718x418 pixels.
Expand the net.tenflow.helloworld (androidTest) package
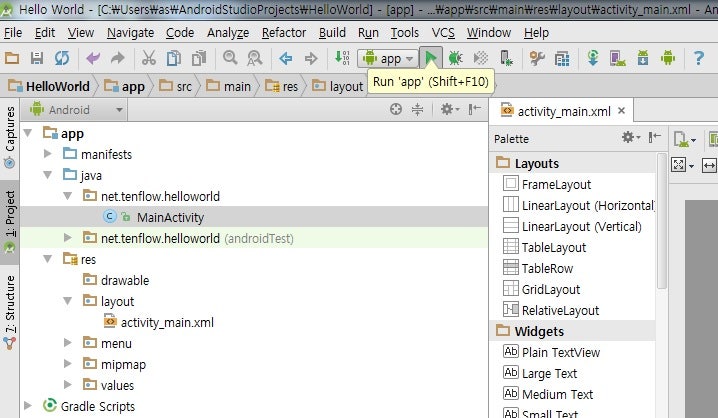68,238
